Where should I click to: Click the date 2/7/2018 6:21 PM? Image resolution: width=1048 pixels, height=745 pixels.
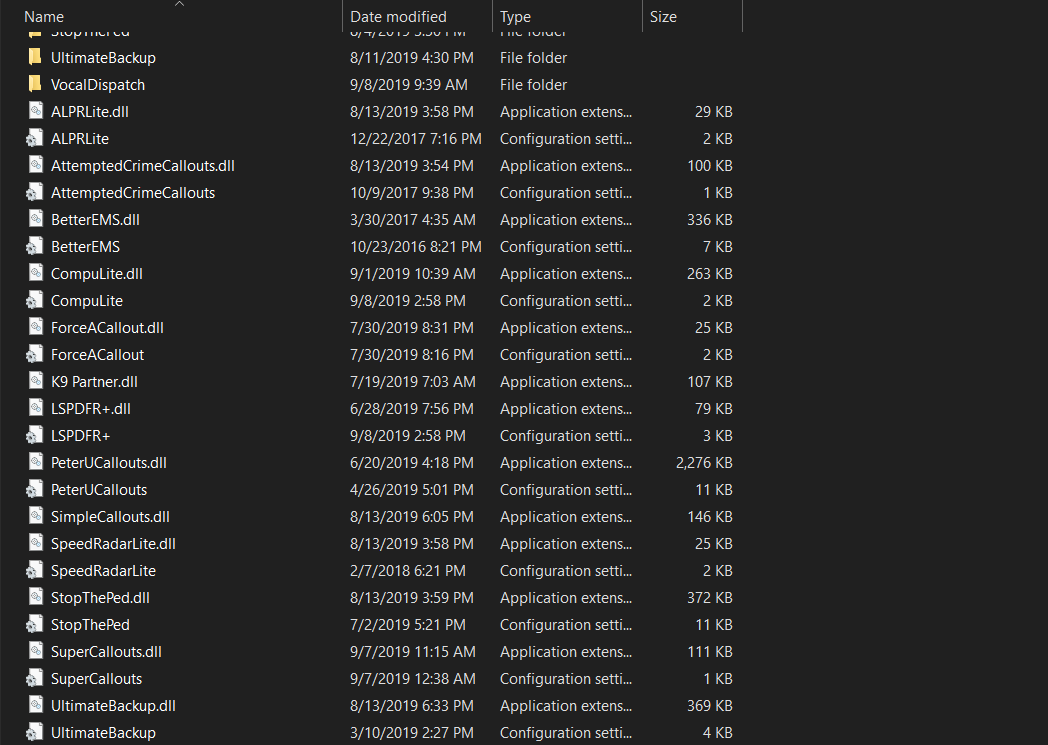click(x=408, y=571)
